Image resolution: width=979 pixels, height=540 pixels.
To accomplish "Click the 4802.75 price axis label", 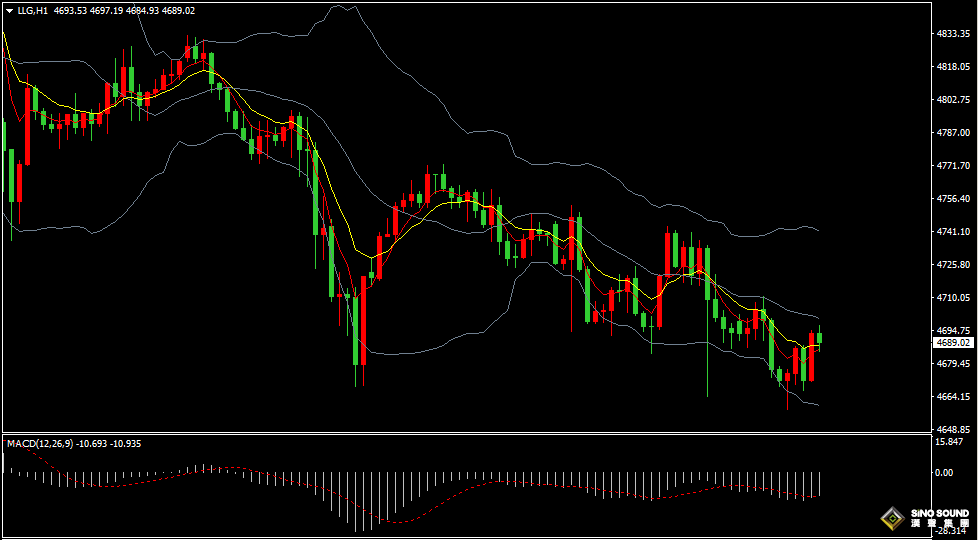I will [953, 100].
